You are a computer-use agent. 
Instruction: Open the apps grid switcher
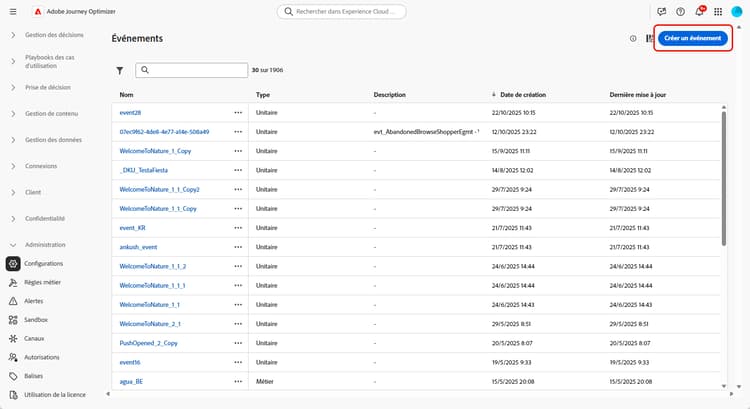pos(718,11)
